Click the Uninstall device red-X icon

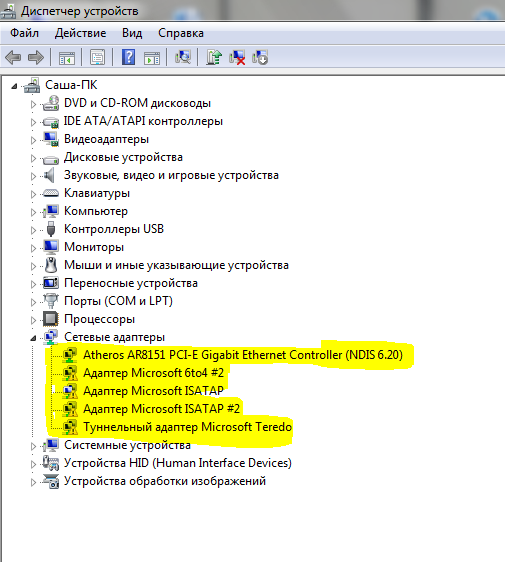(x=237, y=57)
